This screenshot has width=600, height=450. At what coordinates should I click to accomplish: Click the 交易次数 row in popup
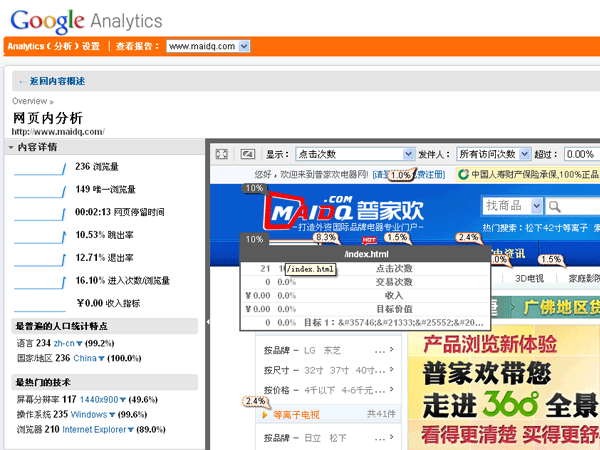(365, 282)
